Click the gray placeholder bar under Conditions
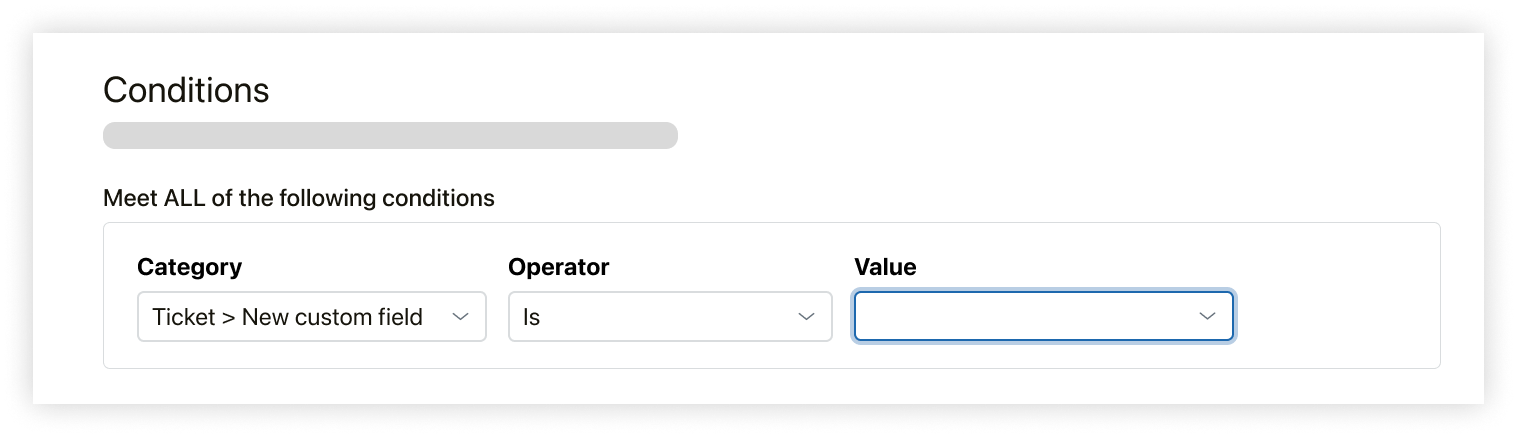1517x437 pixels. [x=390, y=136]
